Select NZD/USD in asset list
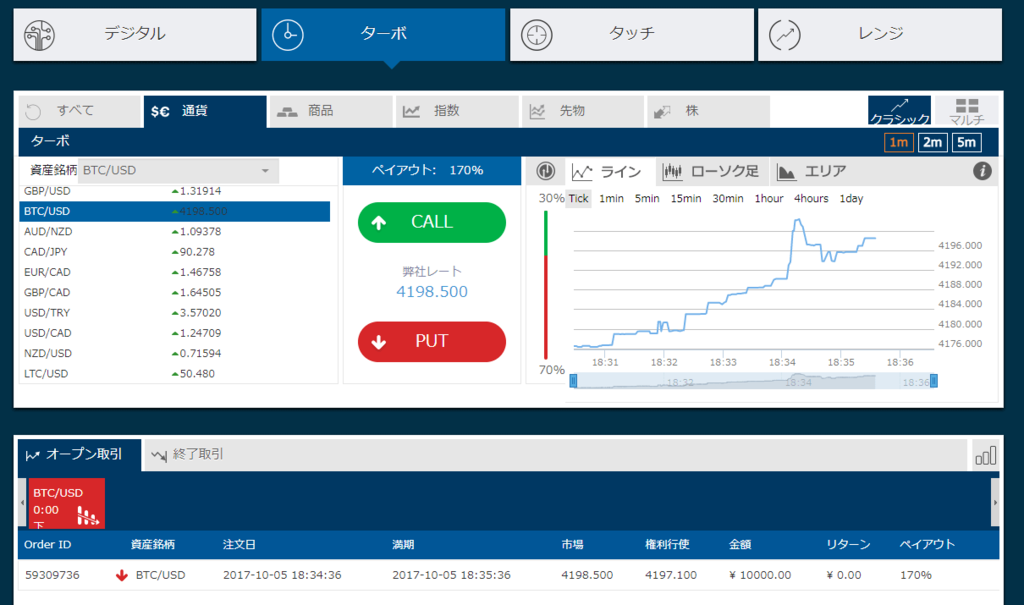 [x=174, y=353]
